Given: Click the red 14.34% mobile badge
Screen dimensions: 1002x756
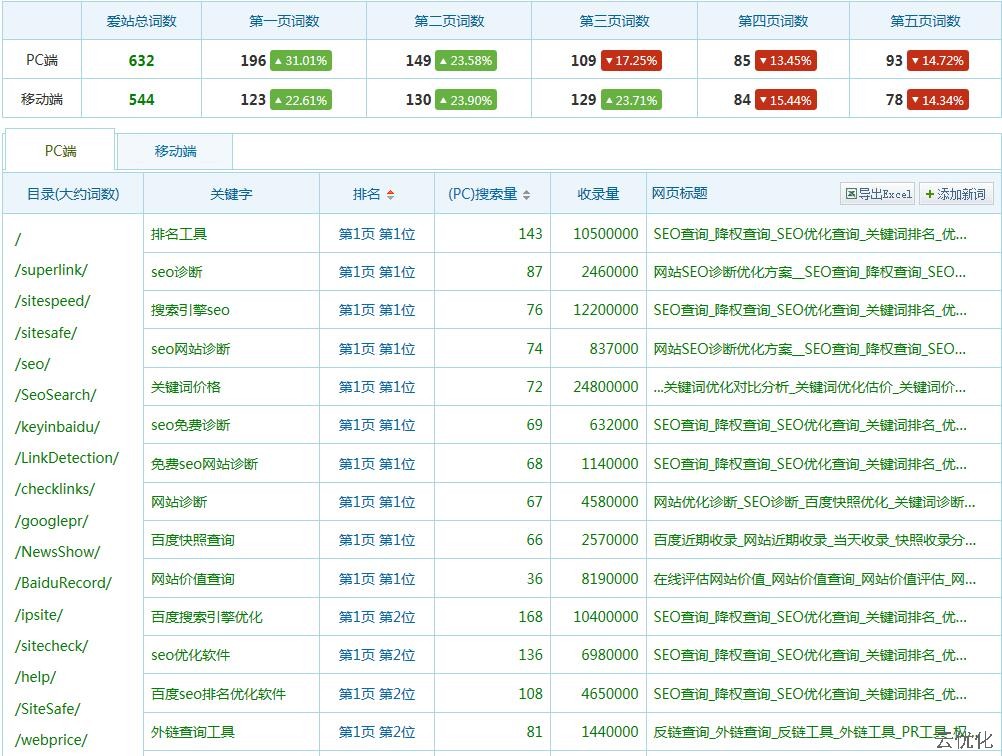Looking at the screenshot, I should [x=937, y=100].
